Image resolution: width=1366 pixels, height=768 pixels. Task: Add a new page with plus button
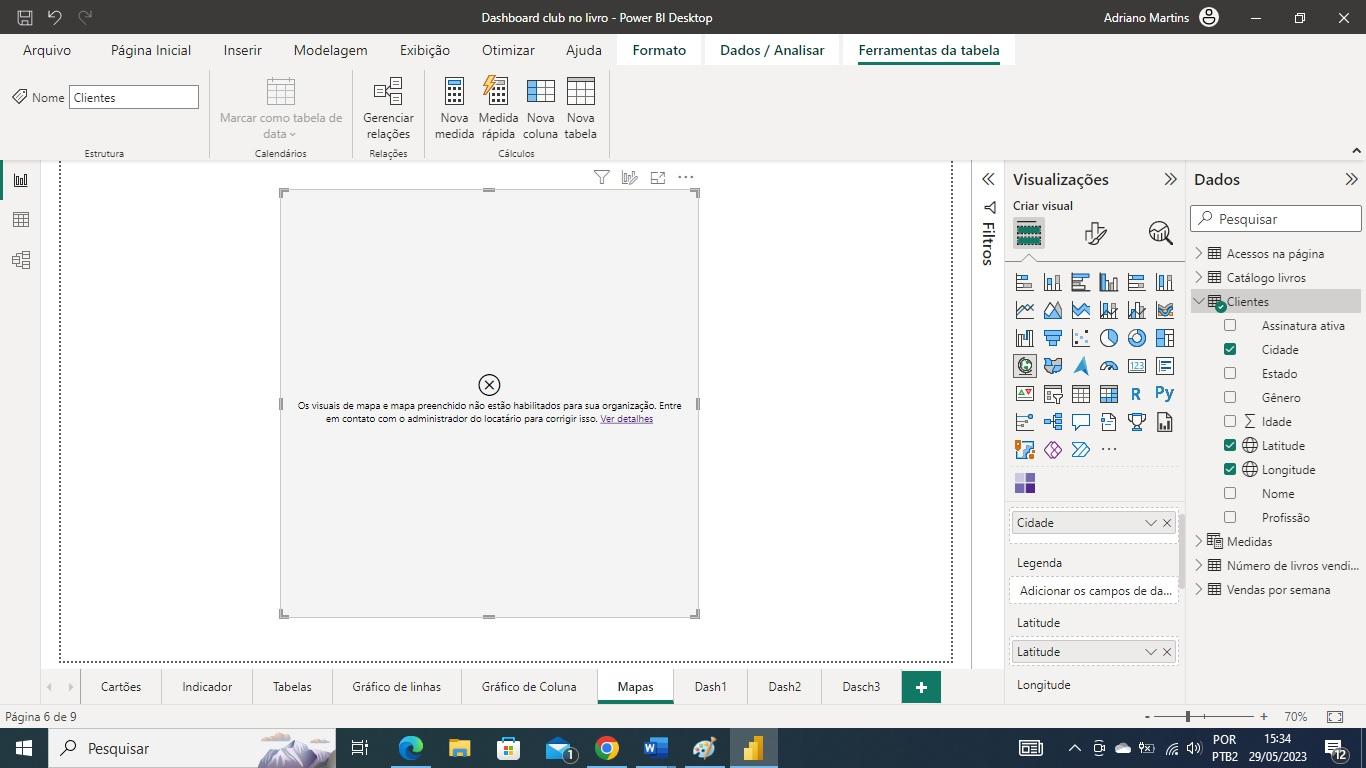coord(921,687)
